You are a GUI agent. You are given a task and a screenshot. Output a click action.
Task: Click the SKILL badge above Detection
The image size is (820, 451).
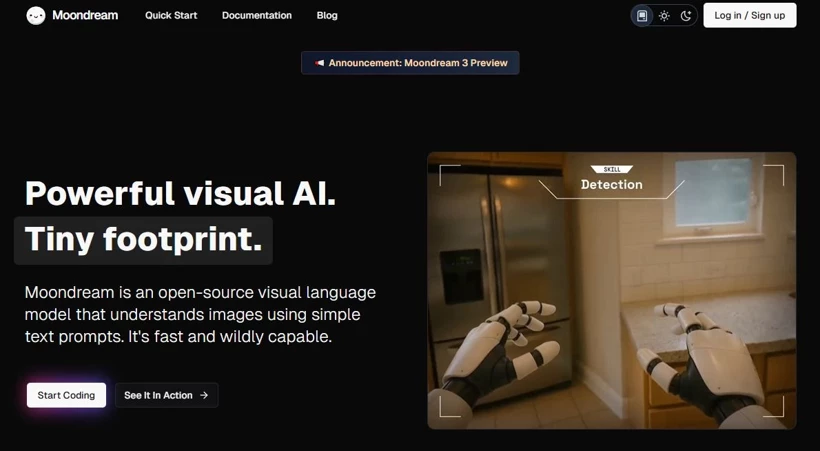coord(611,170)
